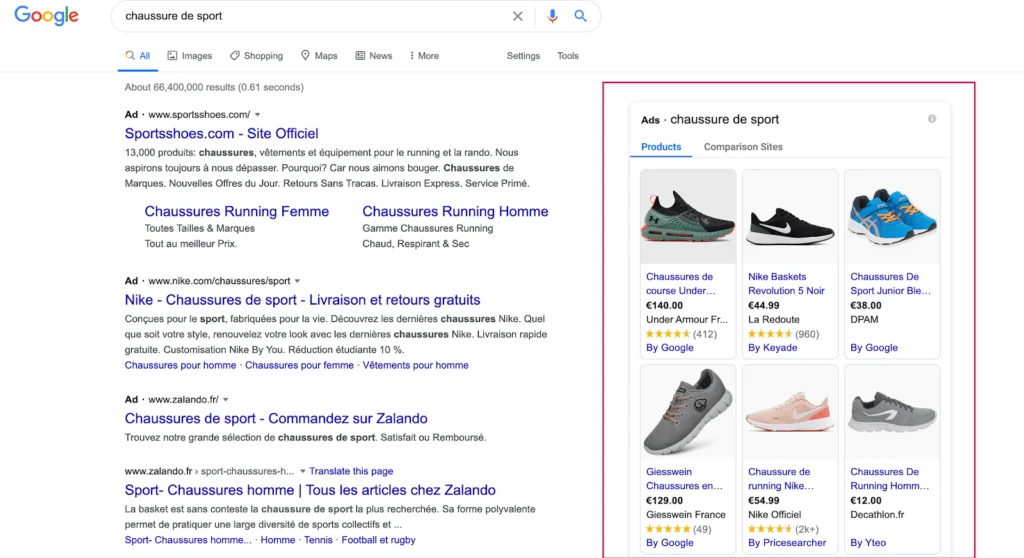Click the pink Nike running shoe image
Screen dimensions: 1024x558
pos(790,411)
